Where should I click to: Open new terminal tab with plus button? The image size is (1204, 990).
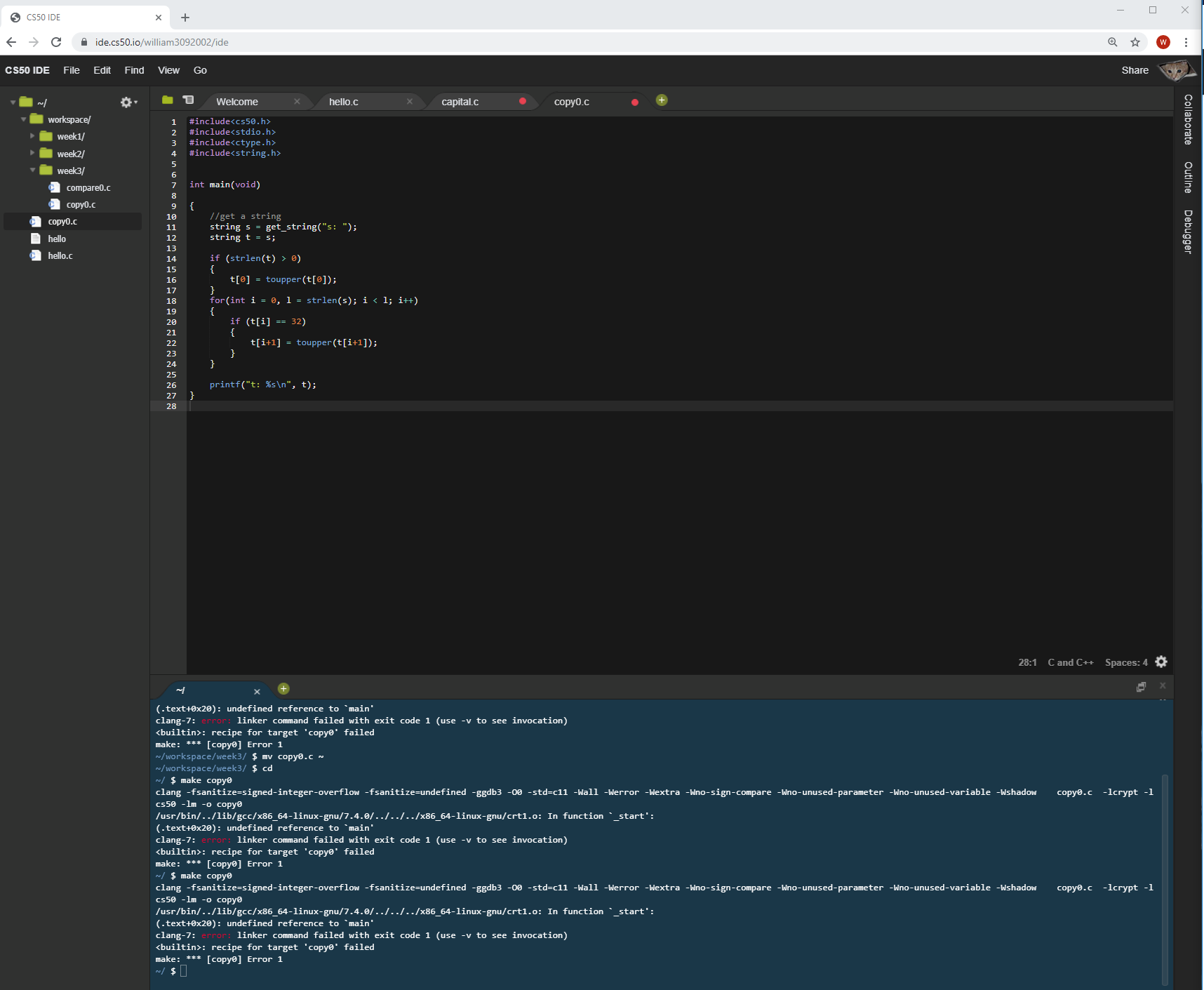point(283,689)
